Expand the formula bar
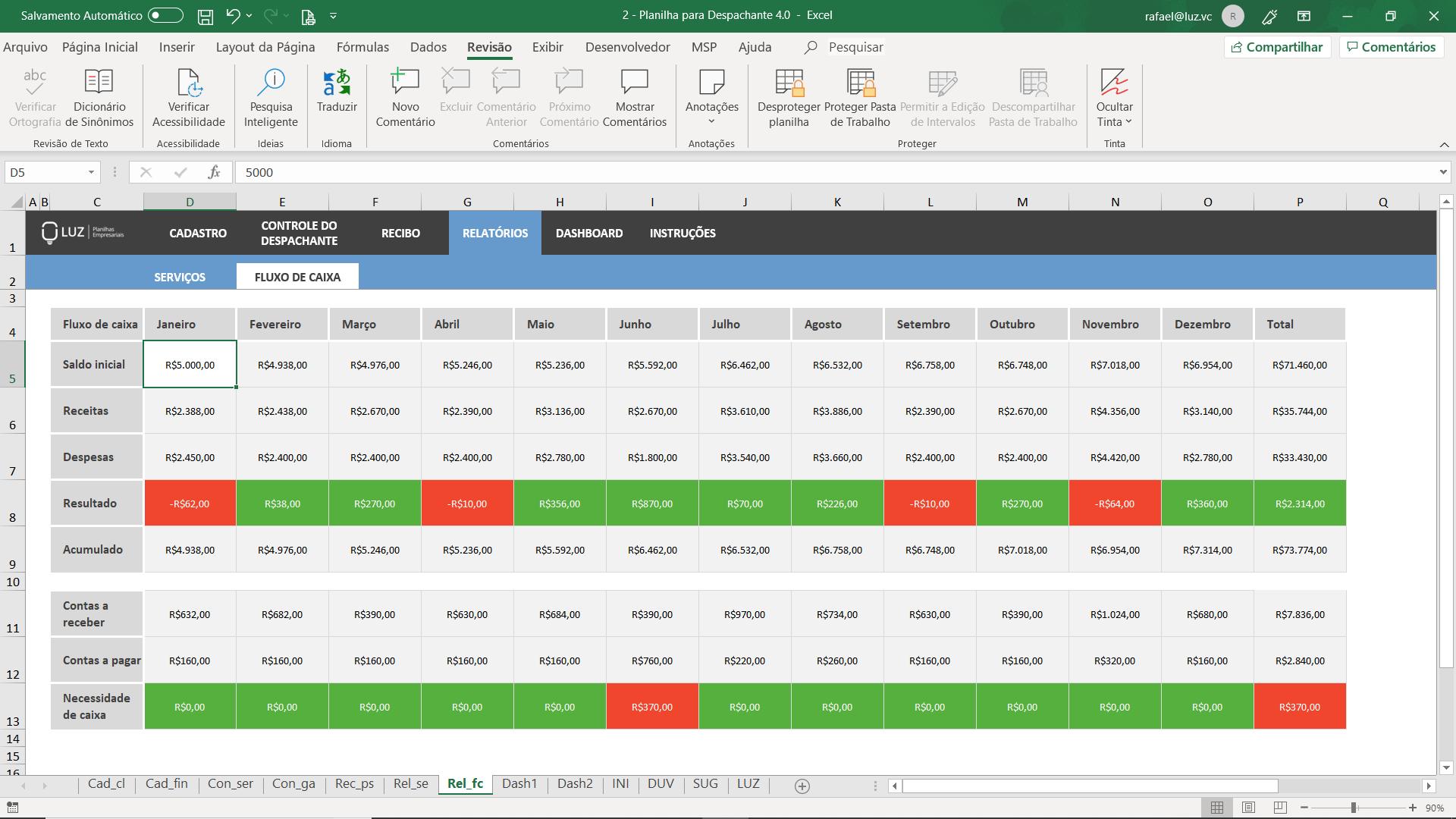This screenshot has width=1456, height=819. pyautogui.click(x=1442, y=172)
